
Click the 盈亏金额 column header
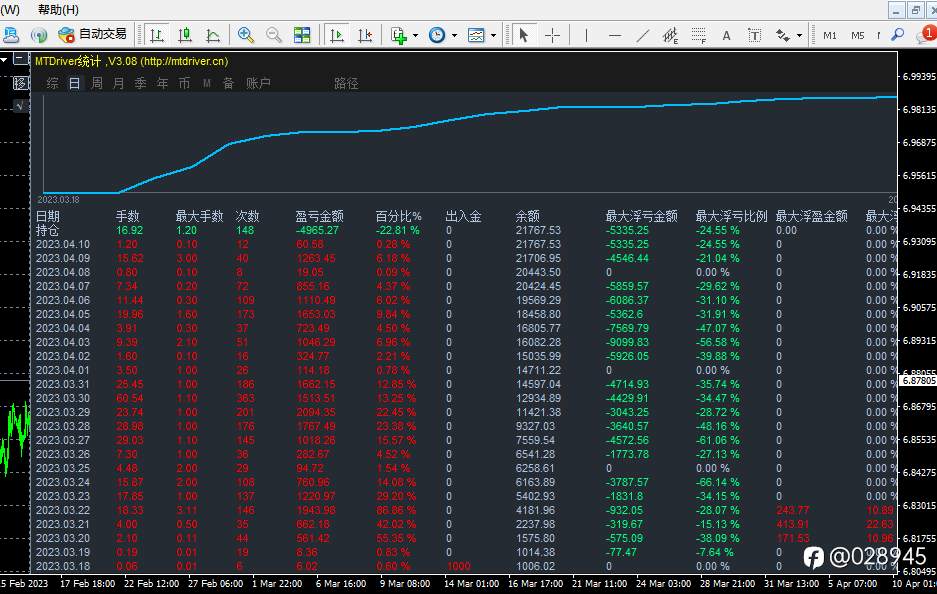coord(319,216)
